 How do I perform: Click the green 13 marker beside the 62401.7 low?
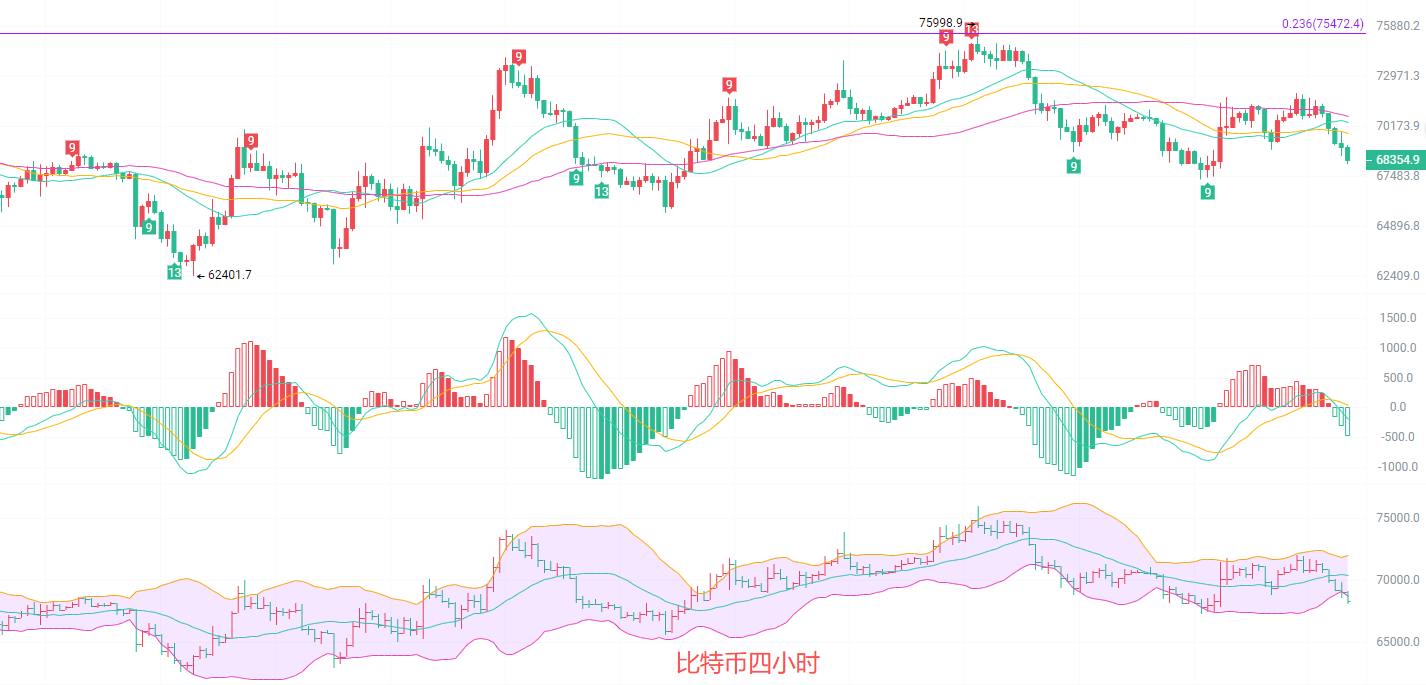pyautogui.click(x=175, y=272)
